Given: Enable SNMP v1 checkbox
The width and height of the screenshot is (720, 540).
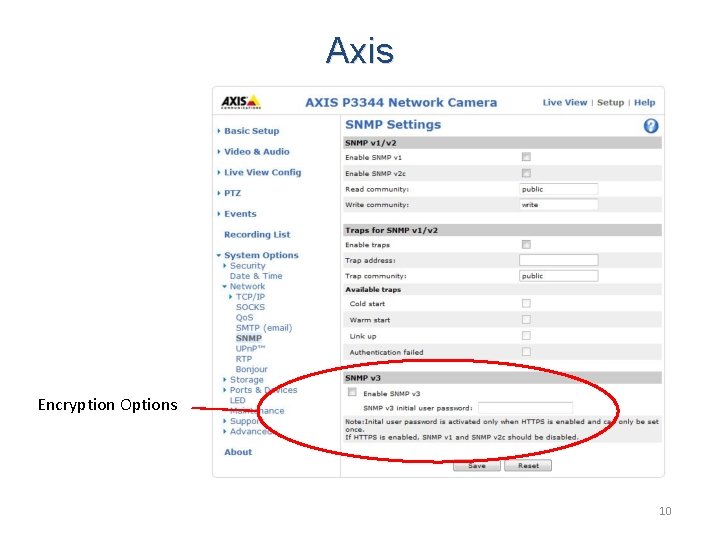Looking at the screenshot, I should (x=526, y=157).
